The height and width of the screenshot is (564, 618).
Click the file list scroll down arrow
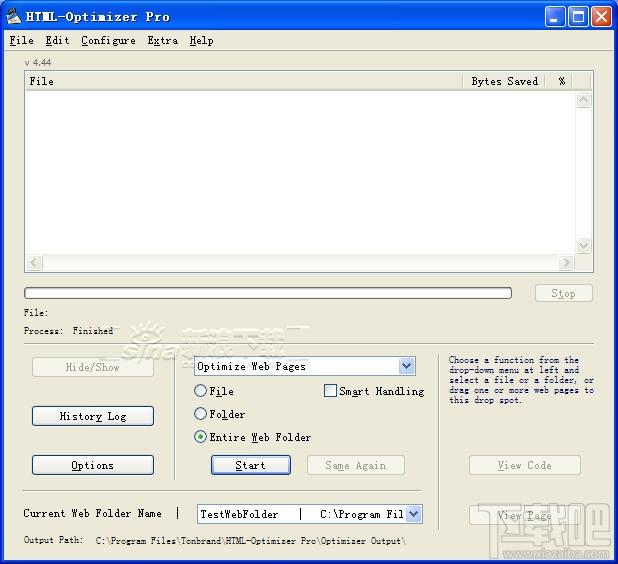click(583, 246)
